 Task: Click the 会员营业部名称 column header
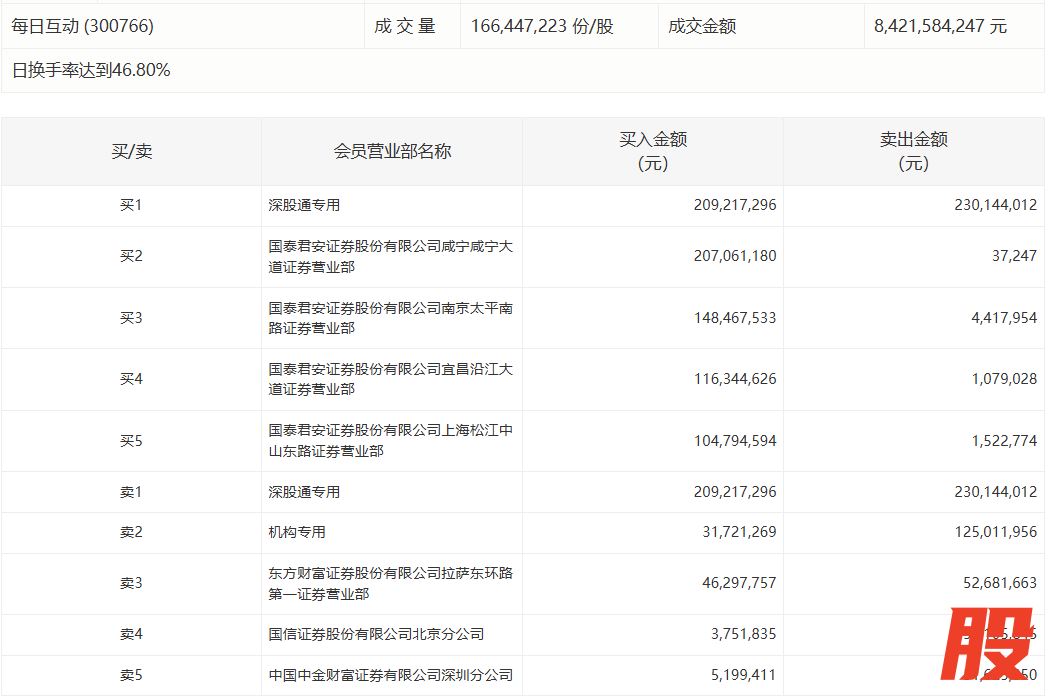click(392, 151)
